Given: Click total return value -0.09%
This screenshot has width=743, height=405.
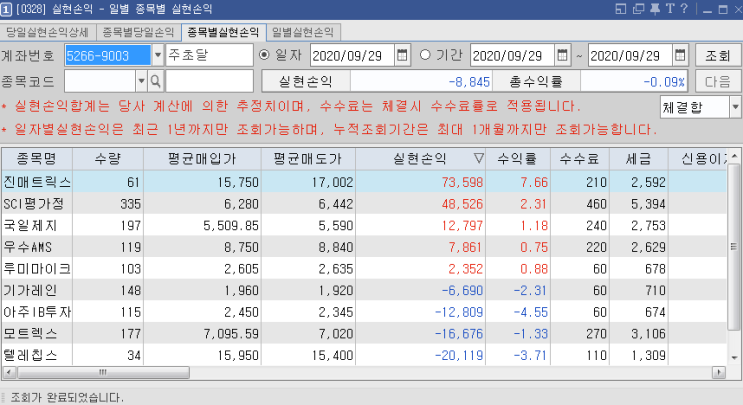Looking at the screenshot, I should coord(664,82).
